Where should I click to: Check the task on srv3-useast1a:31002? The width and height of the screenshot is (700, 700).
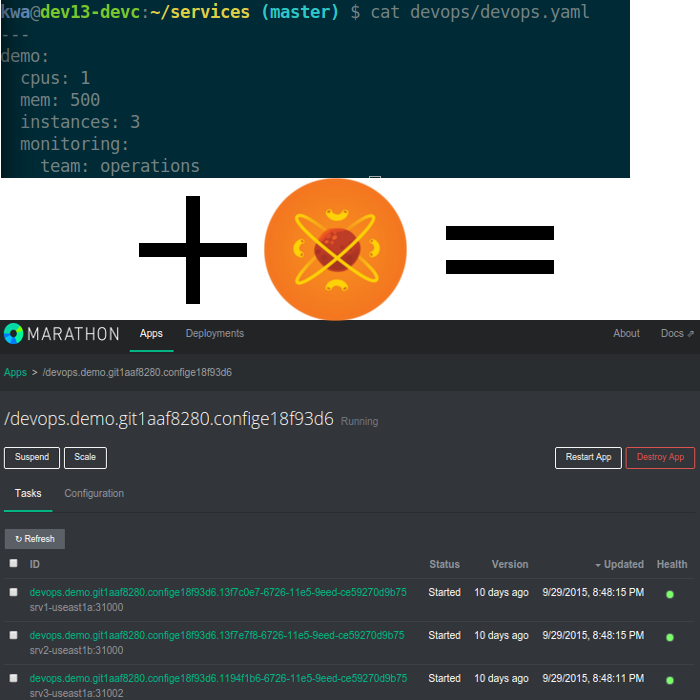point(13,678)
